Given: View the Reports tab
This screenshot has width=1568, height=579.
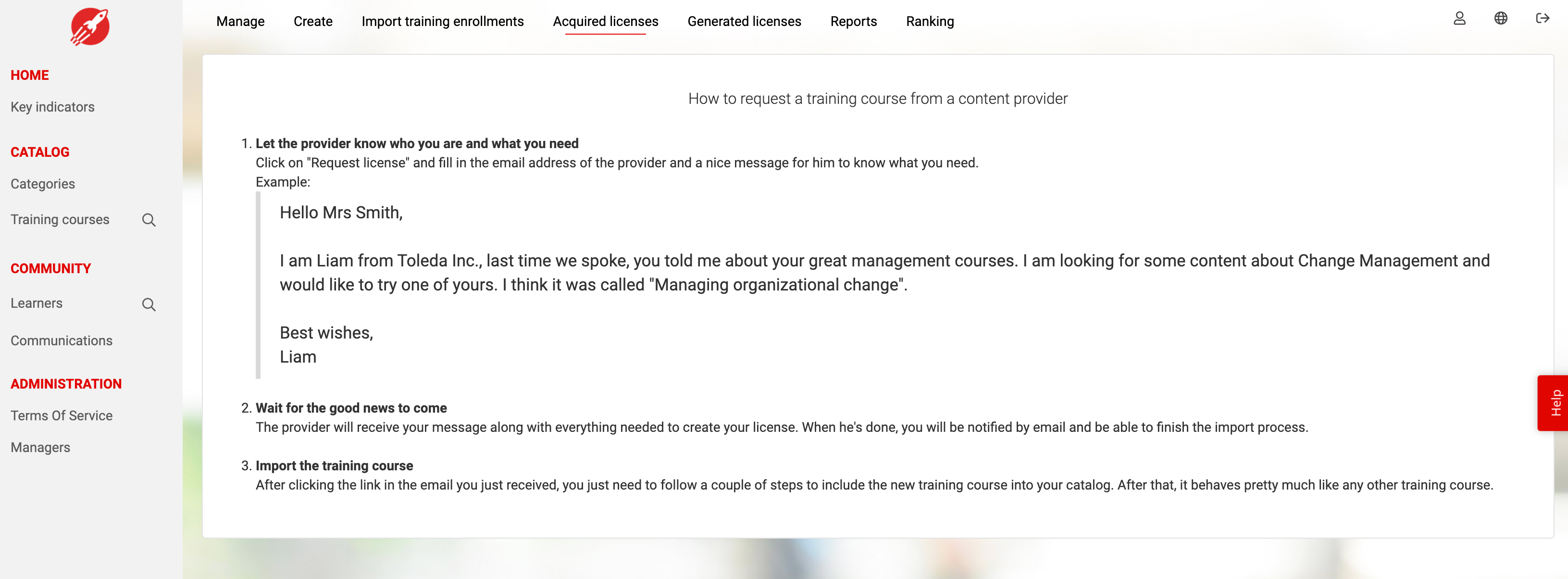Looking at the screenshot, I should point(853,21).
